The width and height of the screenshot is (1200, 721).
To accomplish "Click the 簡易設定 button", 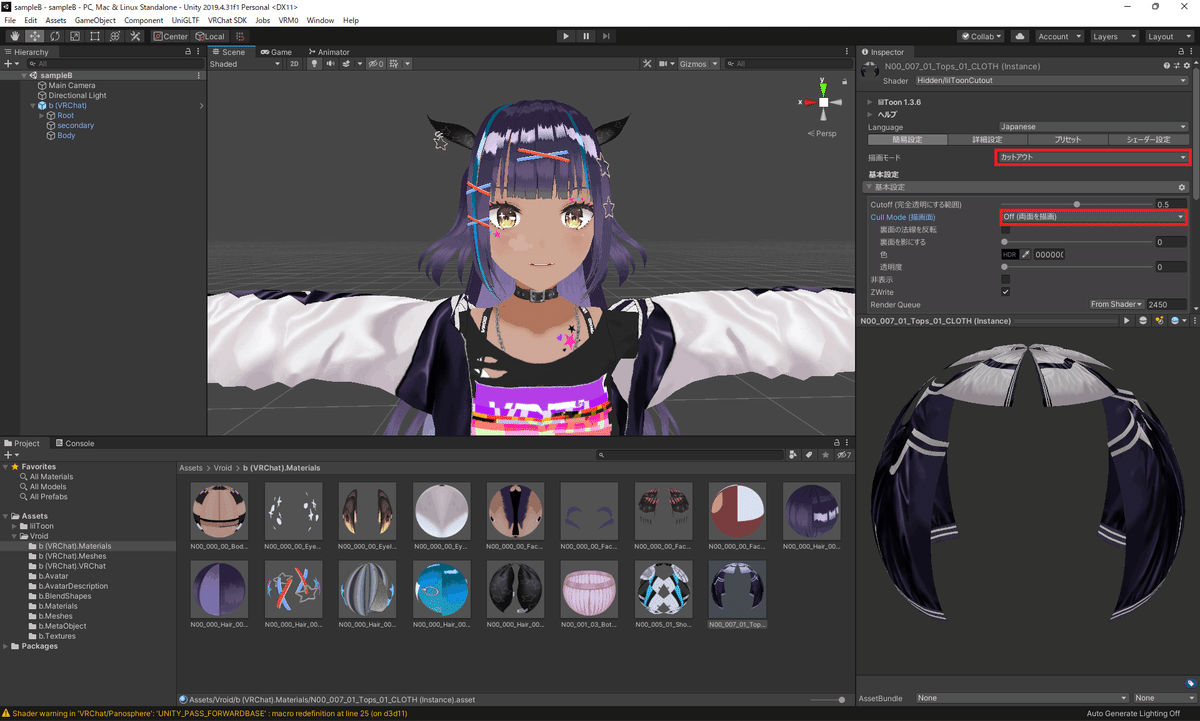I will pos(906,140).
